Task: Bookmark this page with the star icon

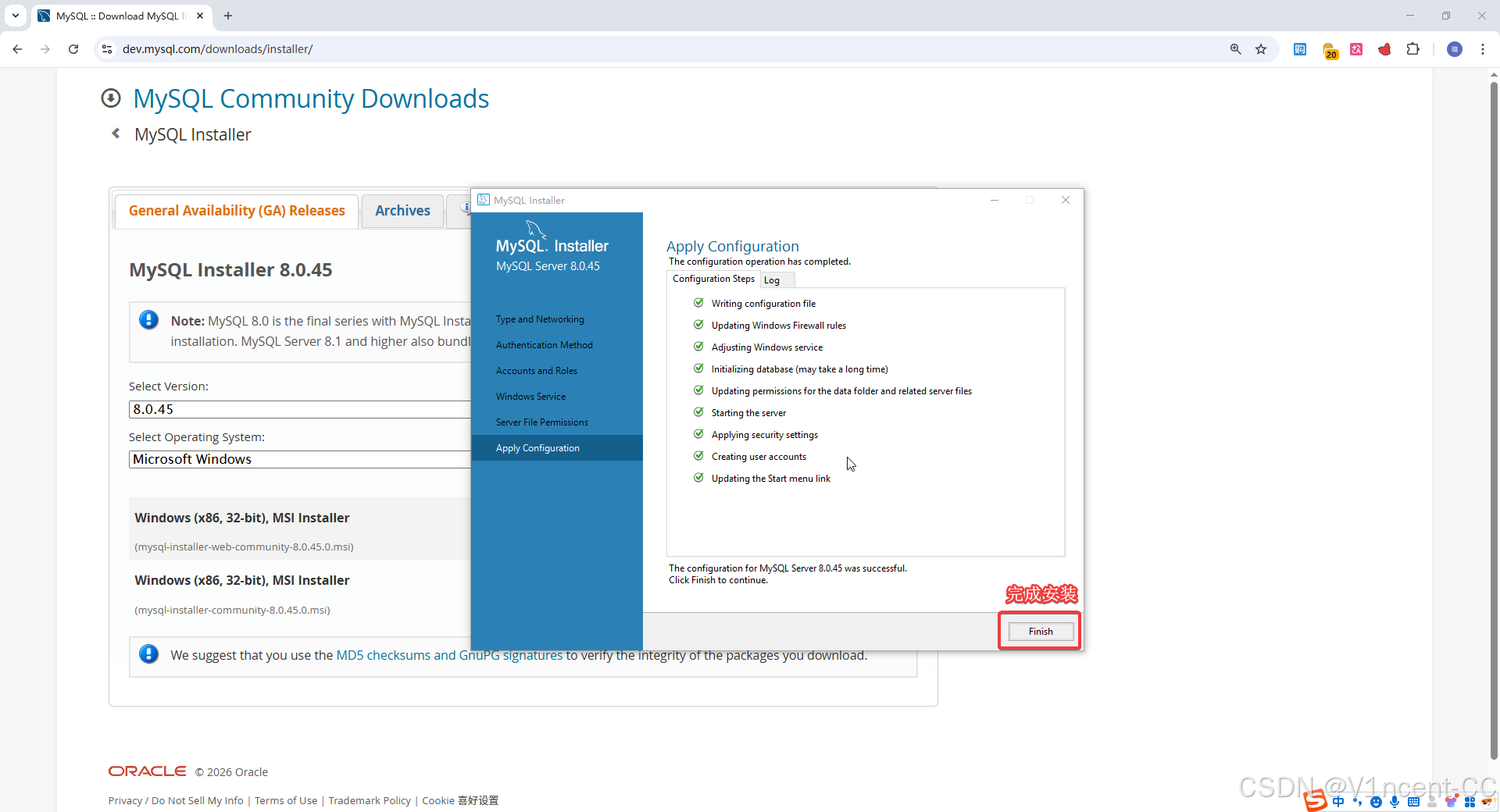Action: point(1261,49)
